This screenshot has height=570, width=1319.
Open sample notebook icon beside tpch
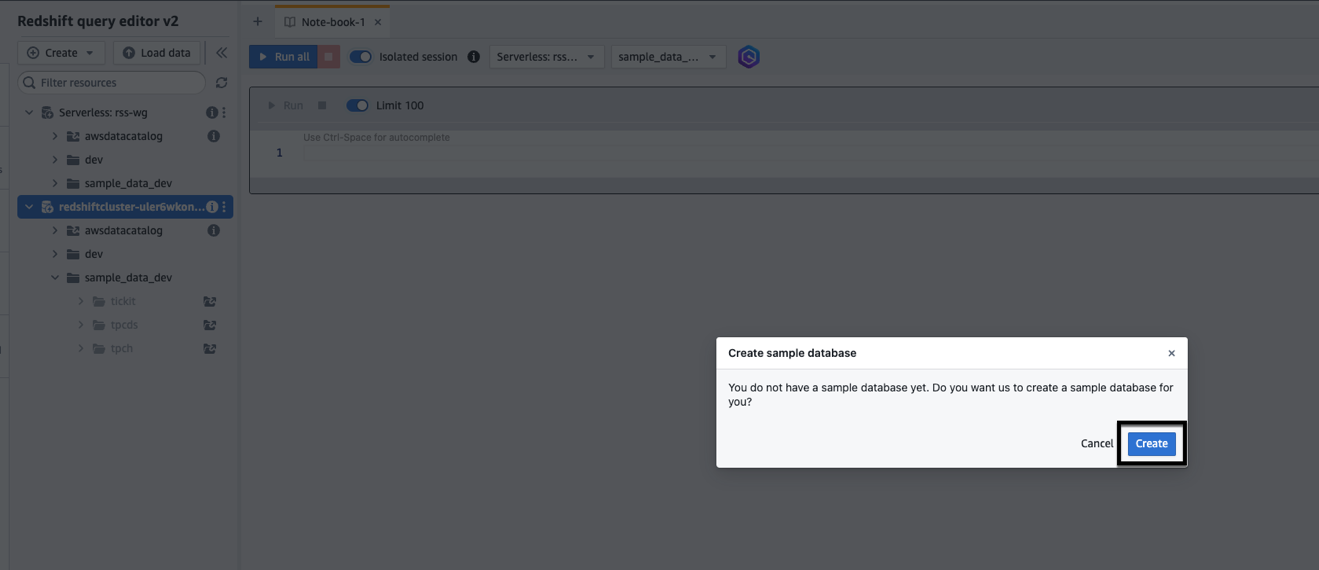[x=210, y=348]
